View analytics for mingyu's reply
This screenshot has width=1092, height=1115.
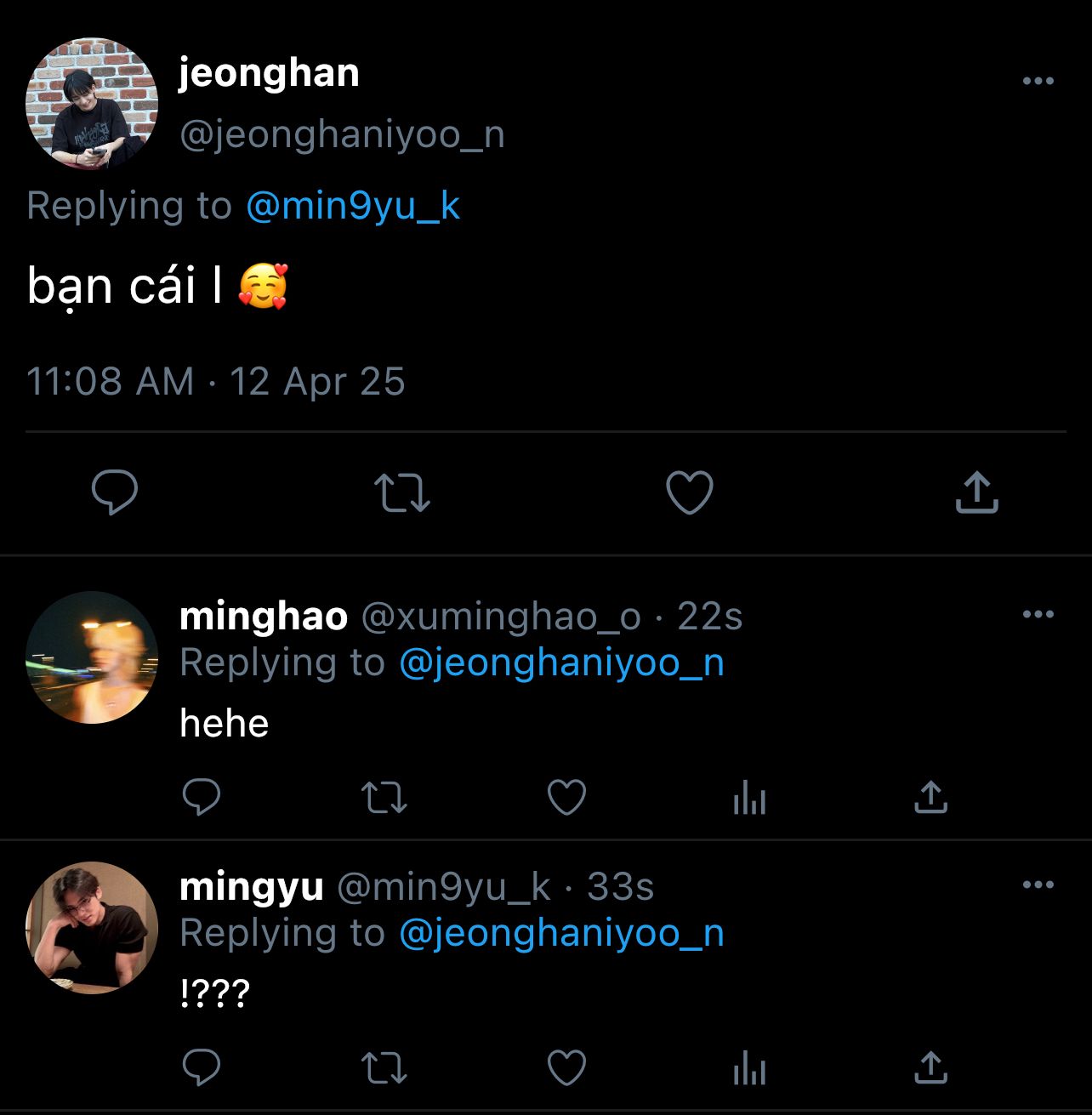pyautogui.click(x=749, y=1069)
